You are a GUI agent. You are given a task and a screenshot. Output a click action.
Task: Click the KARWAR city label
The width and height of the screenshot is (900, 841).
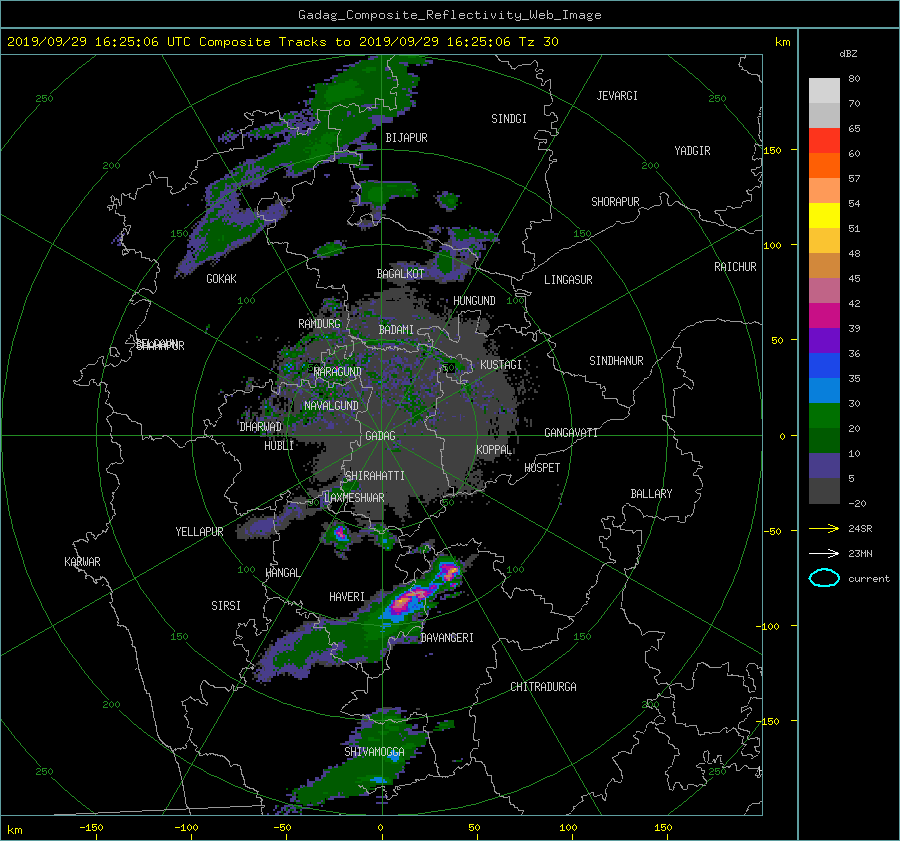[x=82, y=561]
